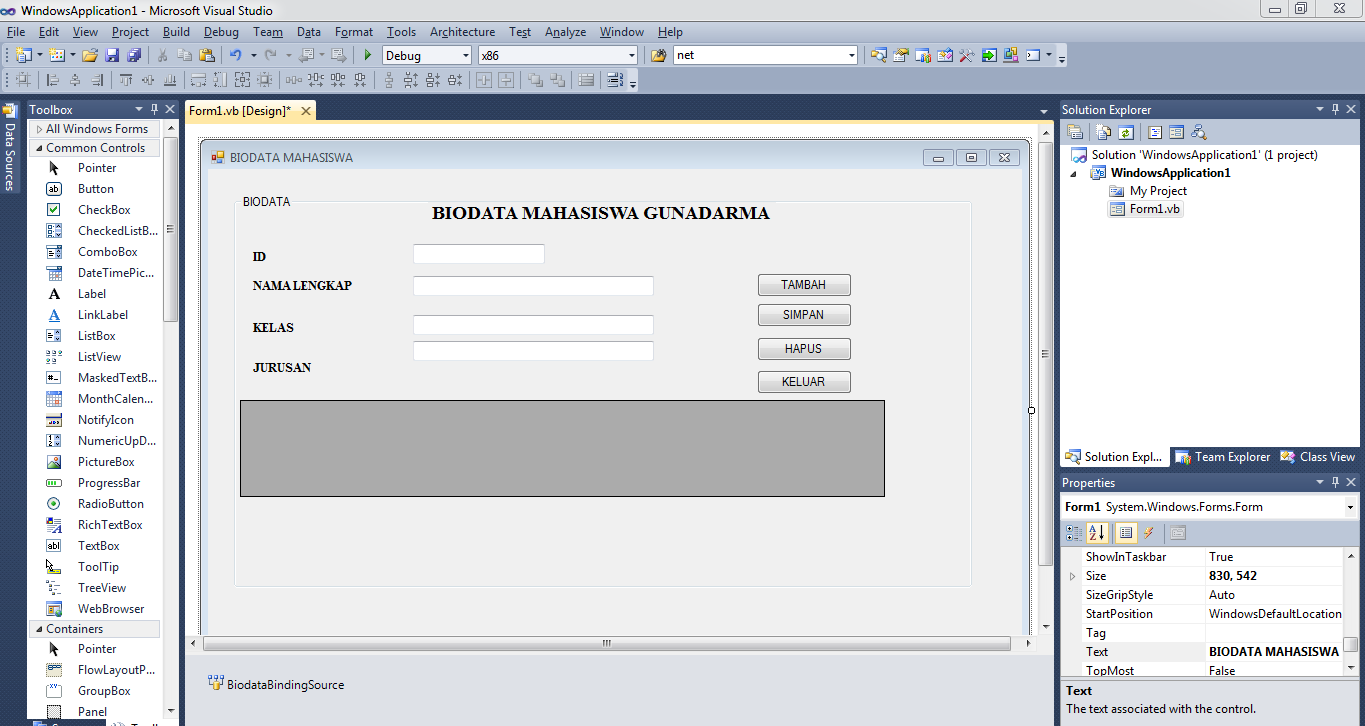Expand the All Windows Forms toolbox group
The width and height of the screenshot is (1365, 726).
[39, 129]
